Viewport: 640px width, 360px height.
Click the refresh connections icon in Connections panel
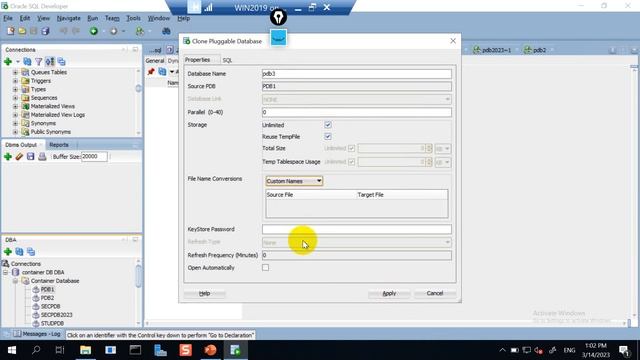click(27, 62)
